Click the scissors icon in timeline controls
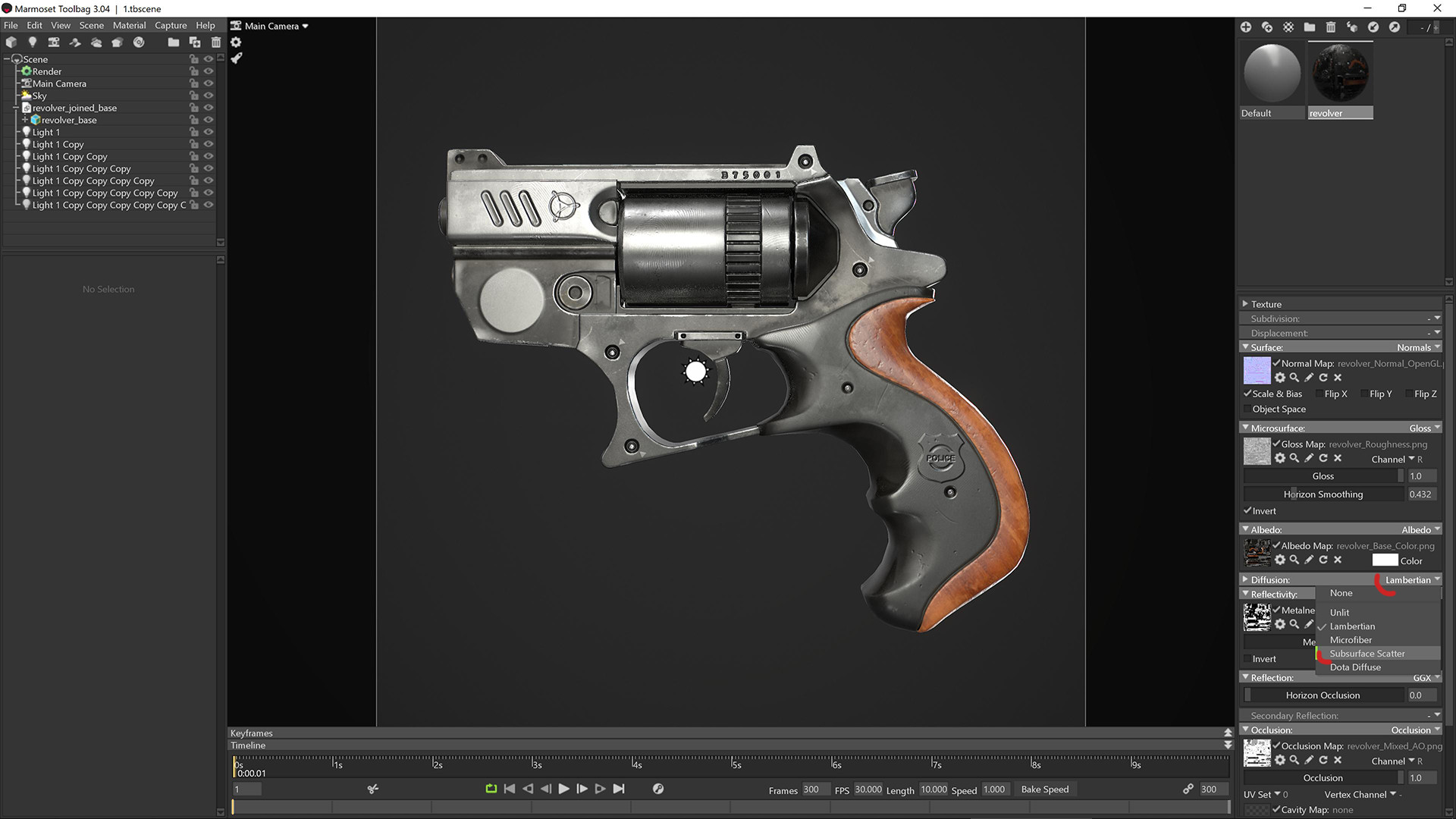The image size is (1456, 819). 372,789
